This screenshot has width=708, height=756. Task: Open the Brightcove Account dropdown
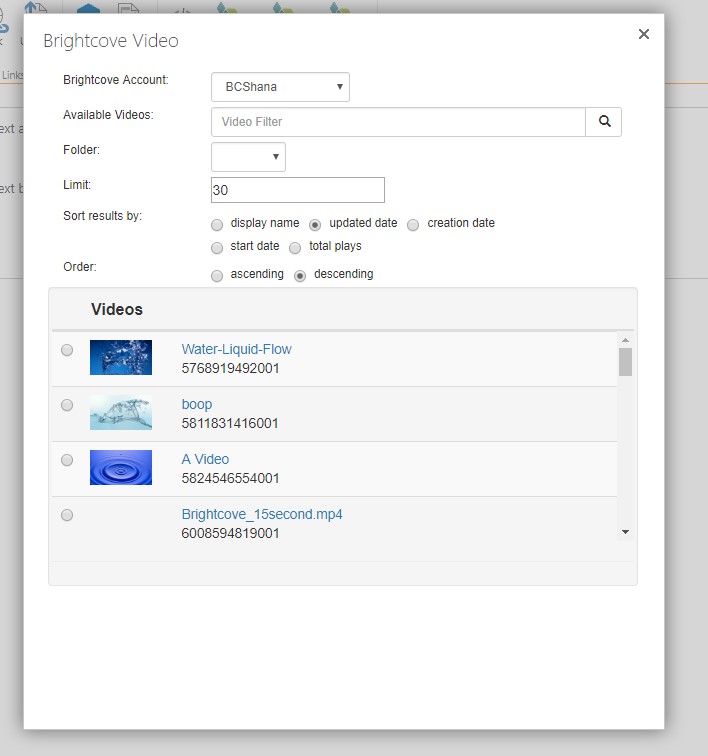click(x=280, y=87)
